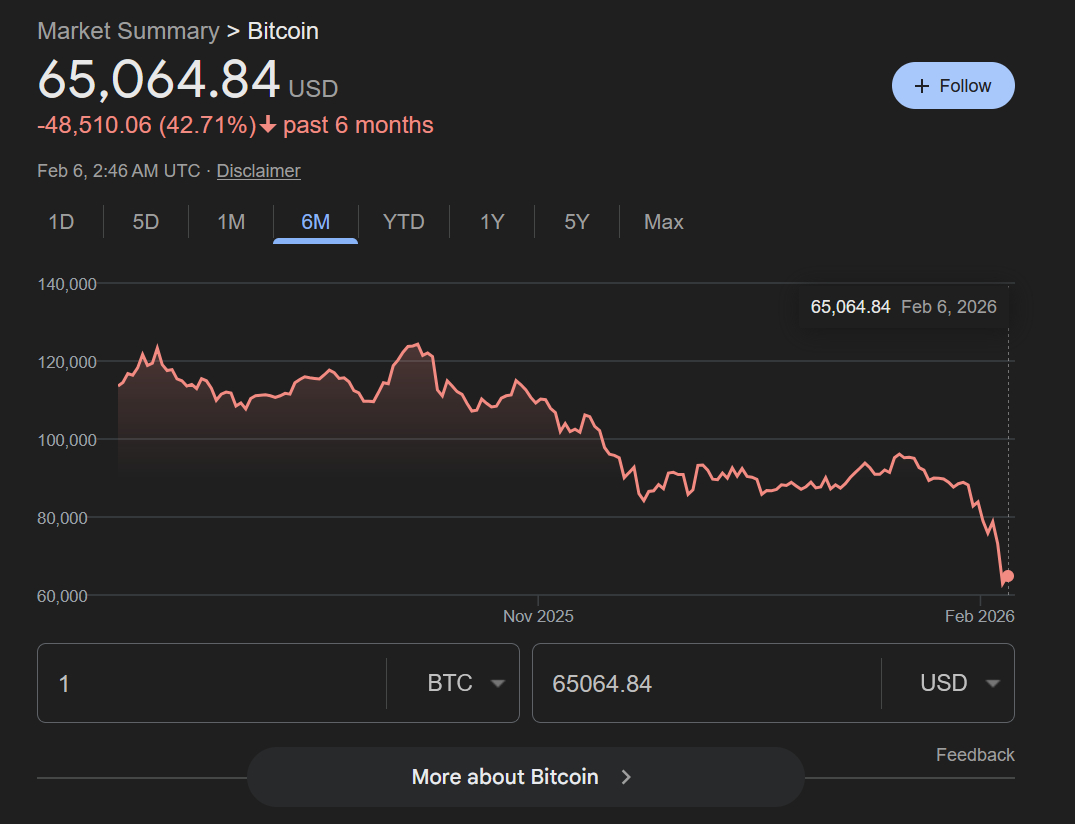Screen dimensions: 1075x824
Task: Show the 5Y price chart
Action: tap(577, 222)
